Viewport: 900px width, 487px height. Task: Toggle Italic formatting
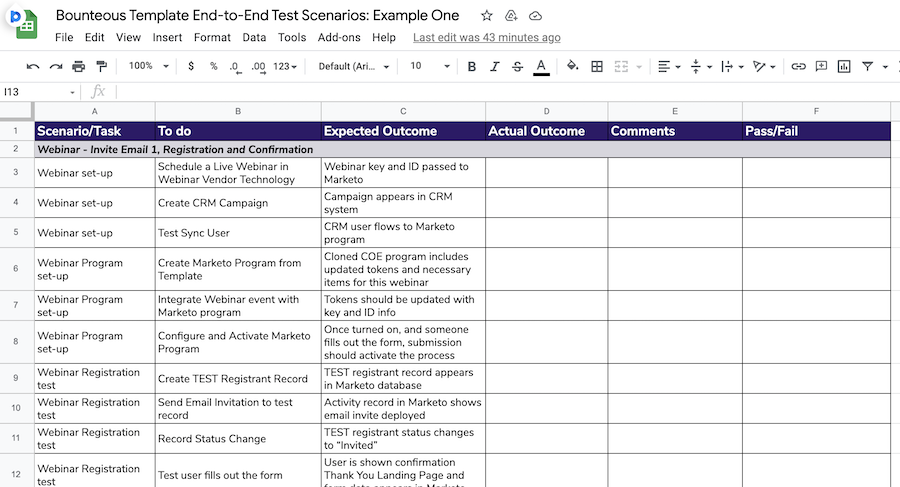pos(495,67)
